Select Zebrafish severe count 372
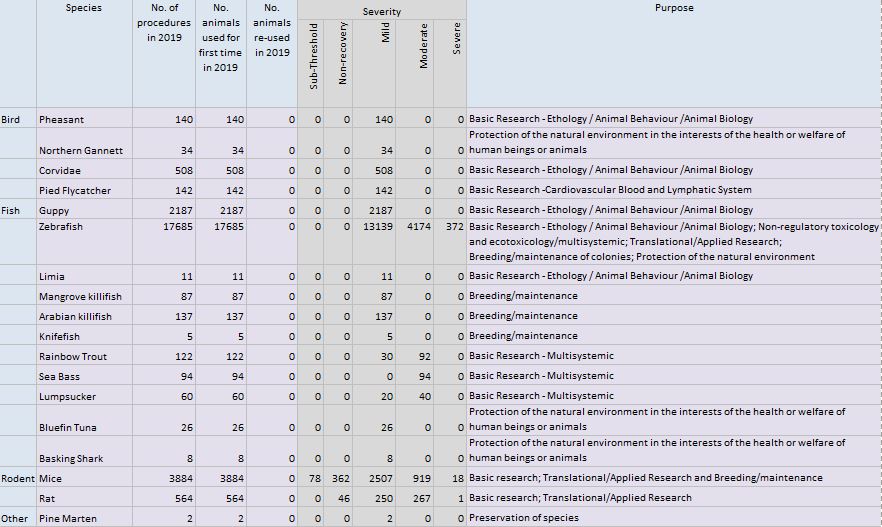Screen dimensions: 882x527 click(454, 227)
